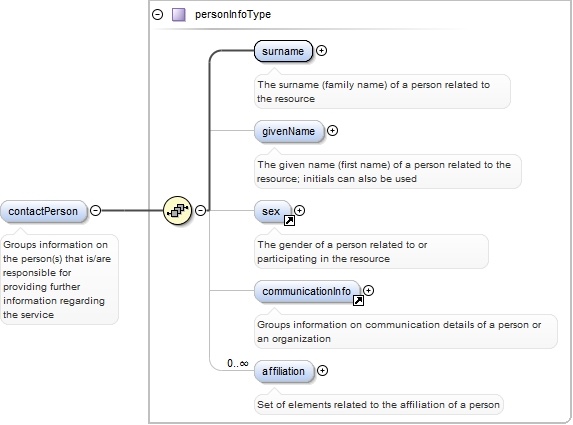Screen dimensions: 573x425
Task: Expand the givenName element
Action: [333, 130]
